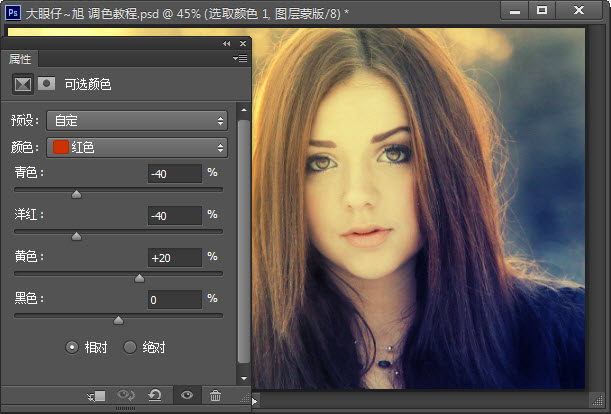Click the 黄色 (Yellow) slider handle
Image resolution: width=611 pixels, height=414 pixels.
[139, 278]
